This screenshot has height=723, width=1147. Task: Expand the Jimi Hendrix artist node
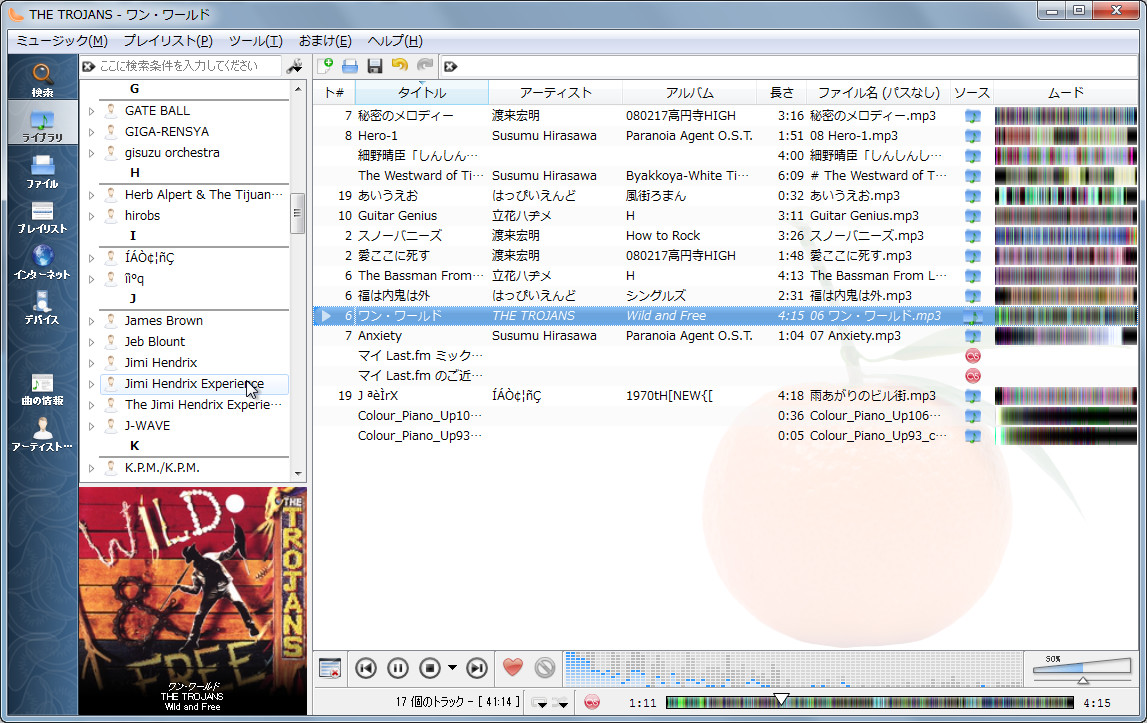click(91, 364)
